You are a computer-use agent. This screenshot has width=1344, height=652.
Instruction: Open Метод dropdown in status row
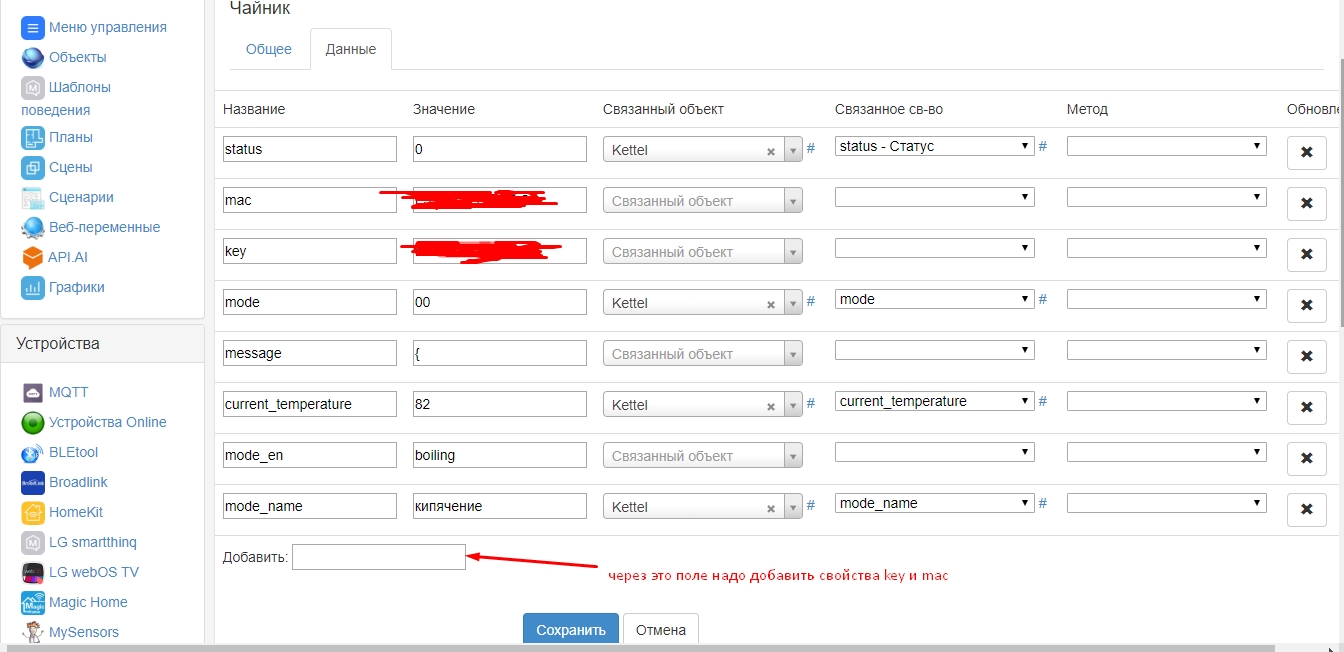1167,146
